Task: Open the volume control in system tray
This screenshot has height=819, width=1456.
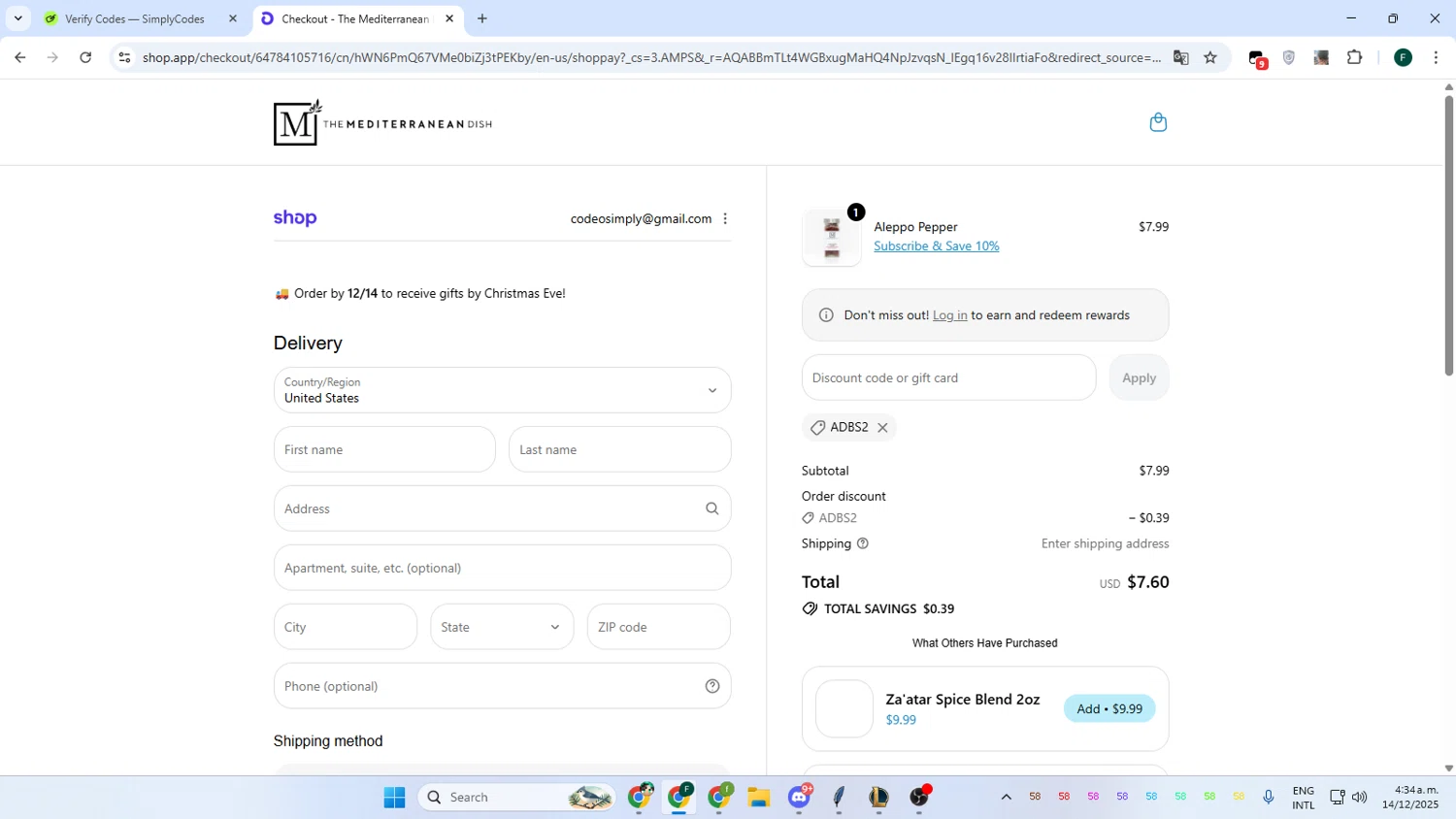Action: (1359, 798)
